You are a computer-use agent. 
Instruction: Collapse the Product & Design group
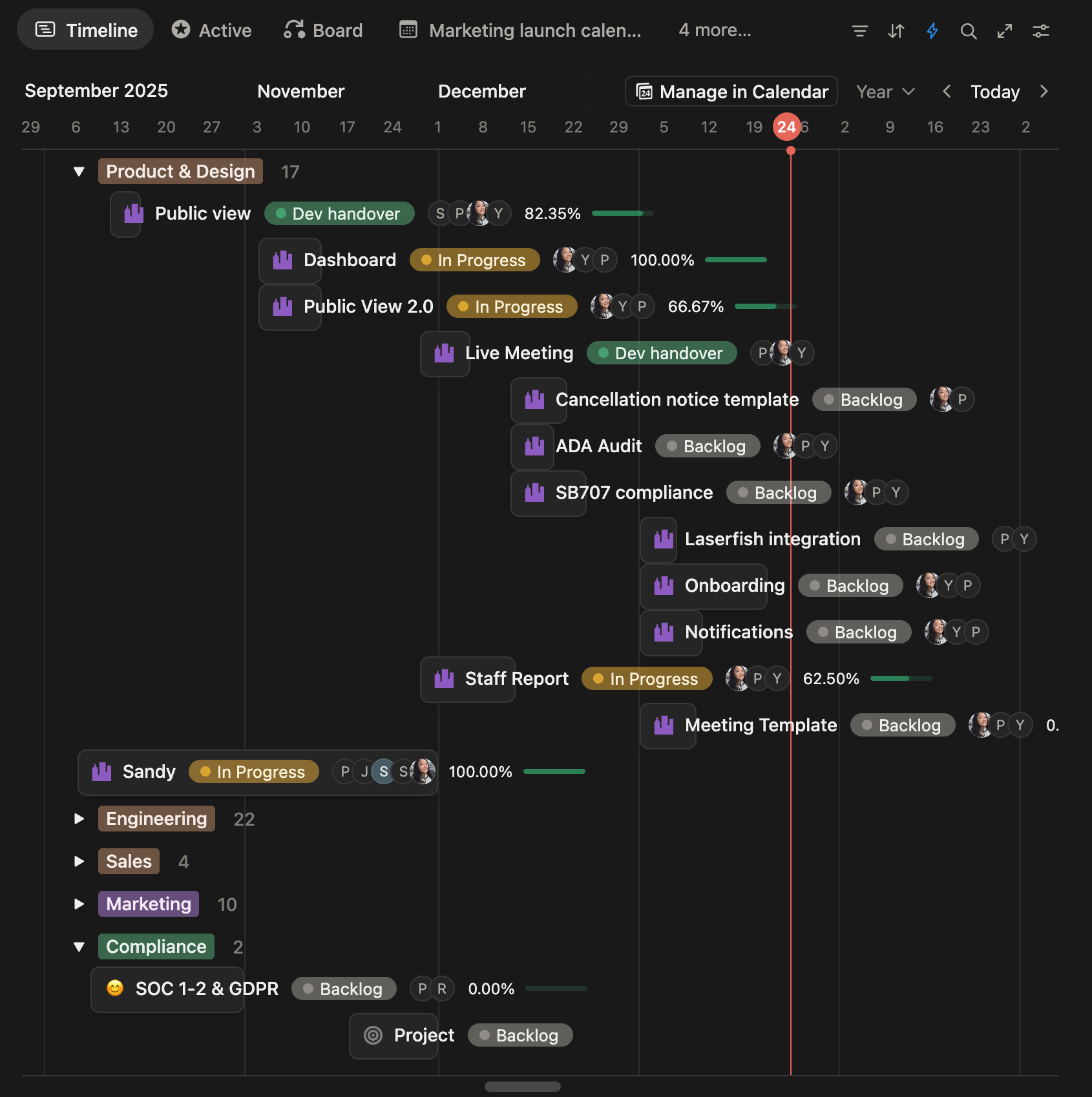coord(79,172)
